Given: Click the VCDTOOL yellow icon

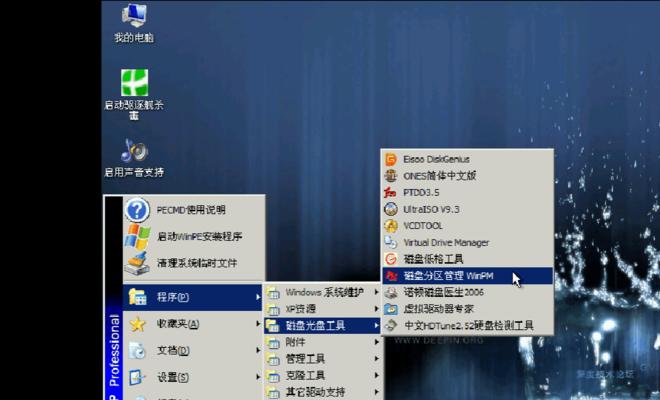Looking at the screenshot, I should (391, 226).
